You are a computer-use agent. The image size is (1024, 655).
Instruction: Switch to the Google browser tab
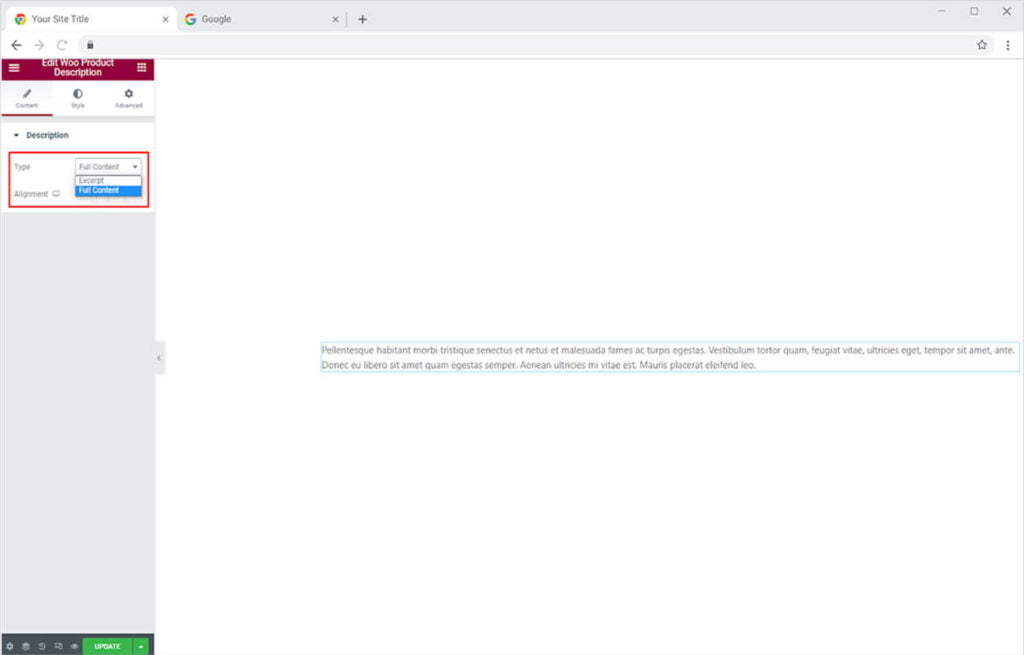coord(260,19)
